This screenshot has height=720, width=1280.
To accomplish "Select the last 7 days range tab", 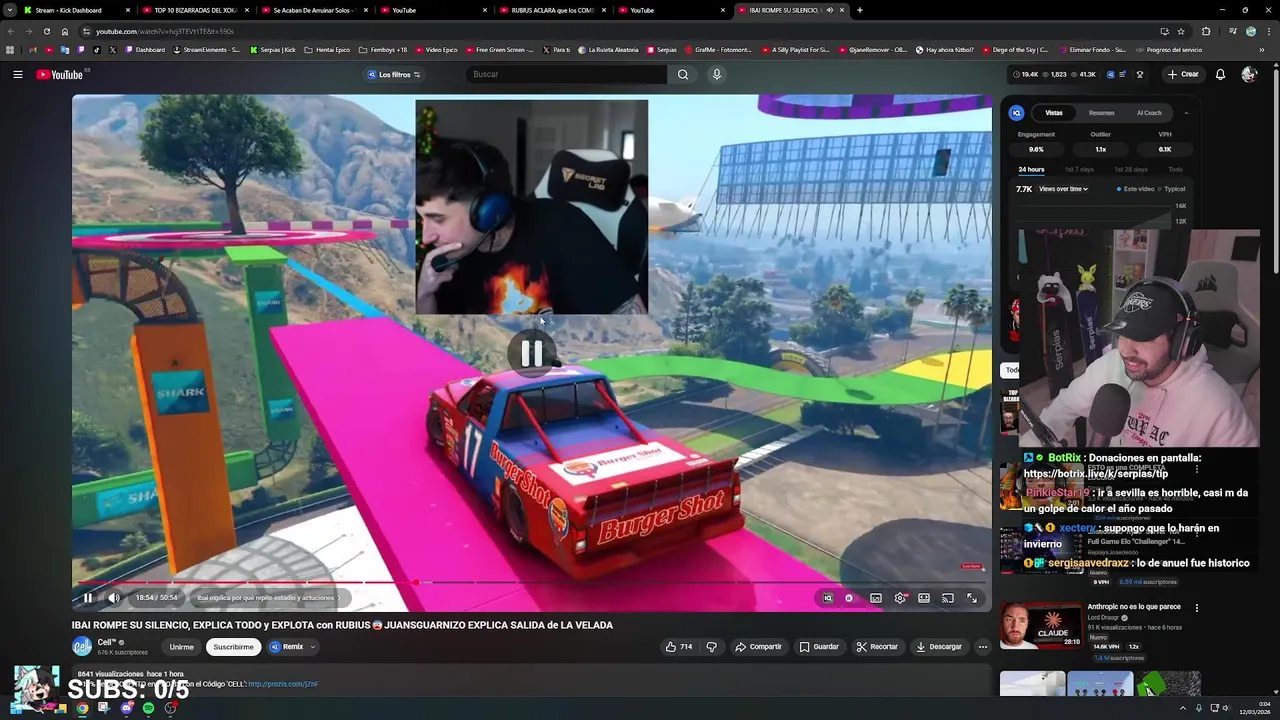I will 1079,170.
